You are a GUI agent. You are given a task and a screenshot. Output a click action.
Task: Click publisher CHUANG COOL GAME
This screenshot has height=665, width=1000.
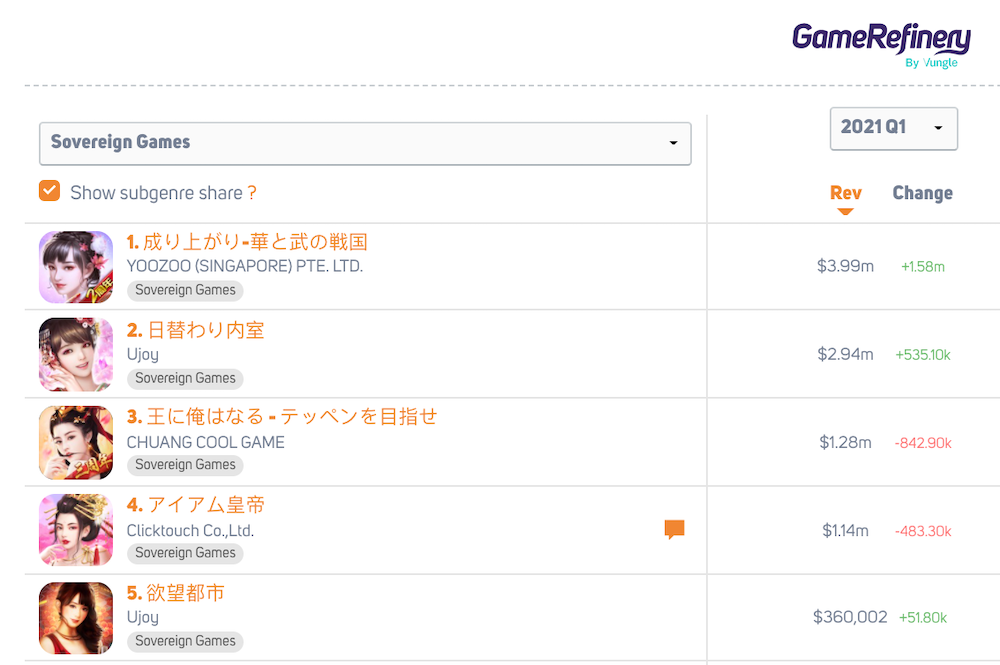click(x=205, y=442)
